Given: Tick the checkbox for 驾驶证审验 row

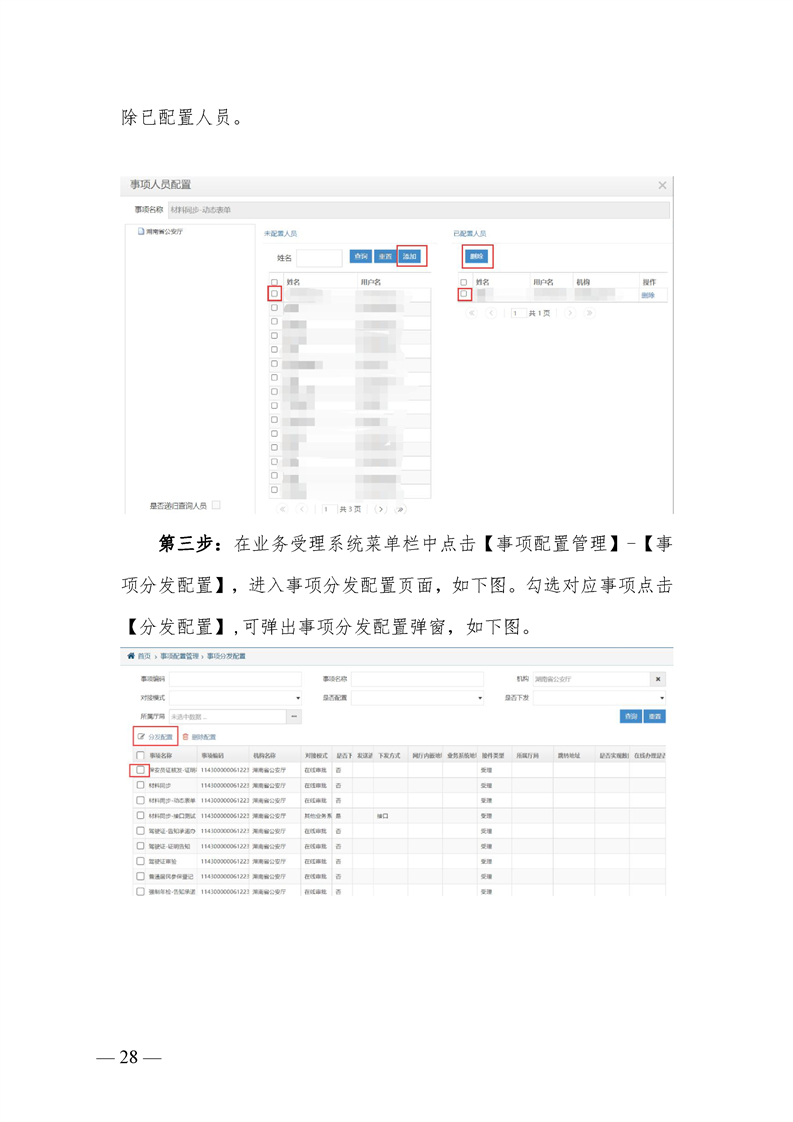Looking at the screenshot, I should point(140,861).
